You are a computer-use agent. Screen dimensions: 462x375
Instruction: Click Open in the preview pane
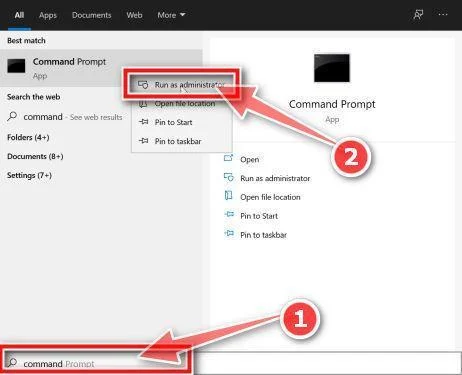pos(250,160)
